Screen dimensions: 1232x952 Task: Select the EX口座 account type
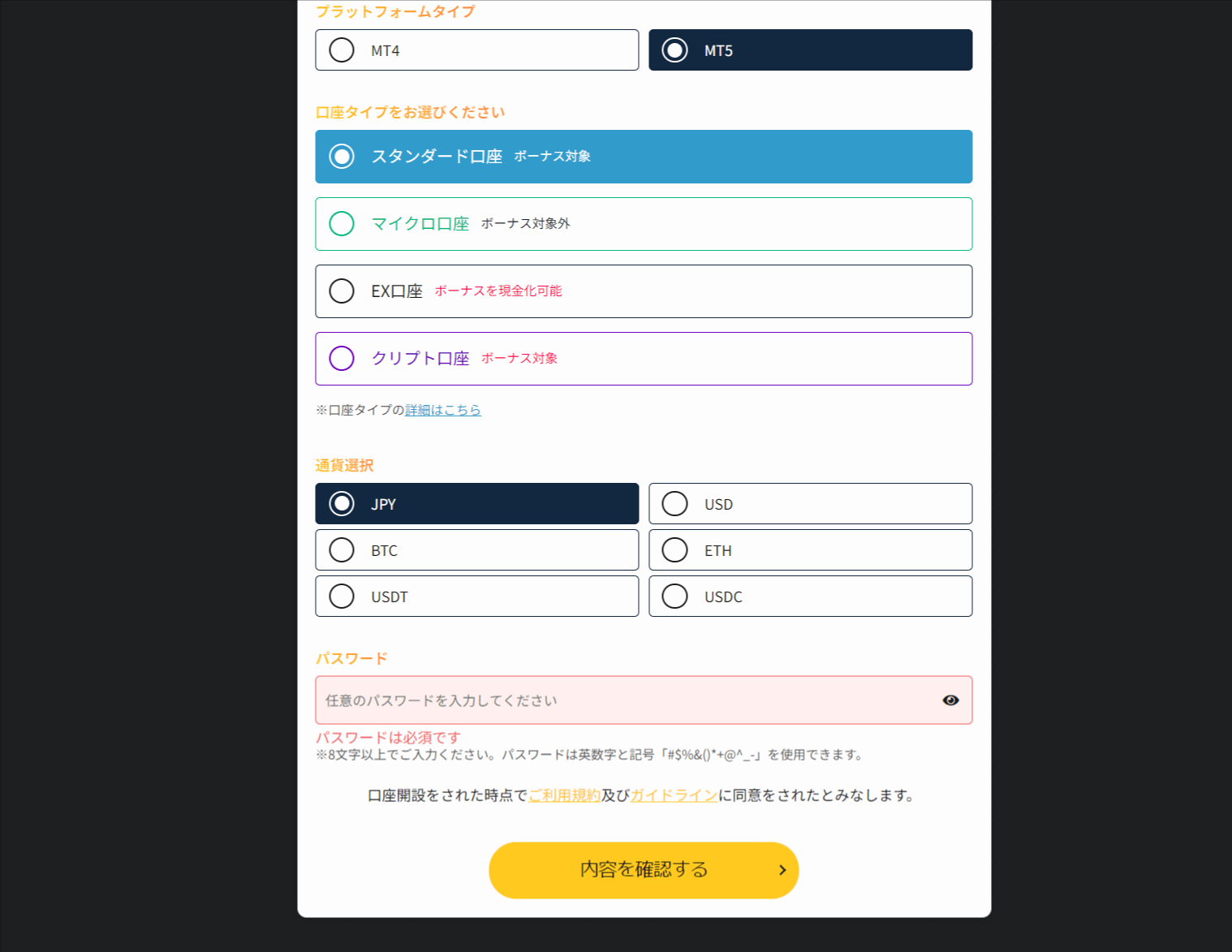pyautogui.click(x=644, y=291)
